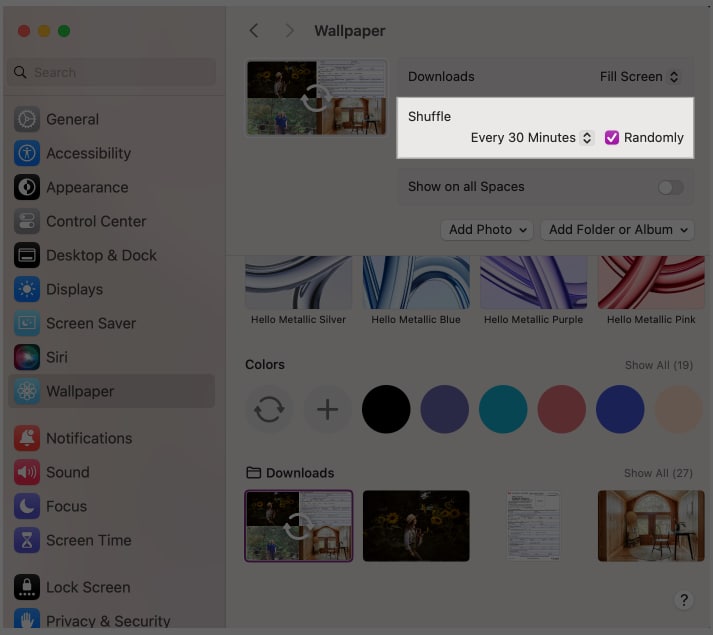Click the auto-rotate colors icon
The height and width of the screenshot is (635, 713).
269,409
